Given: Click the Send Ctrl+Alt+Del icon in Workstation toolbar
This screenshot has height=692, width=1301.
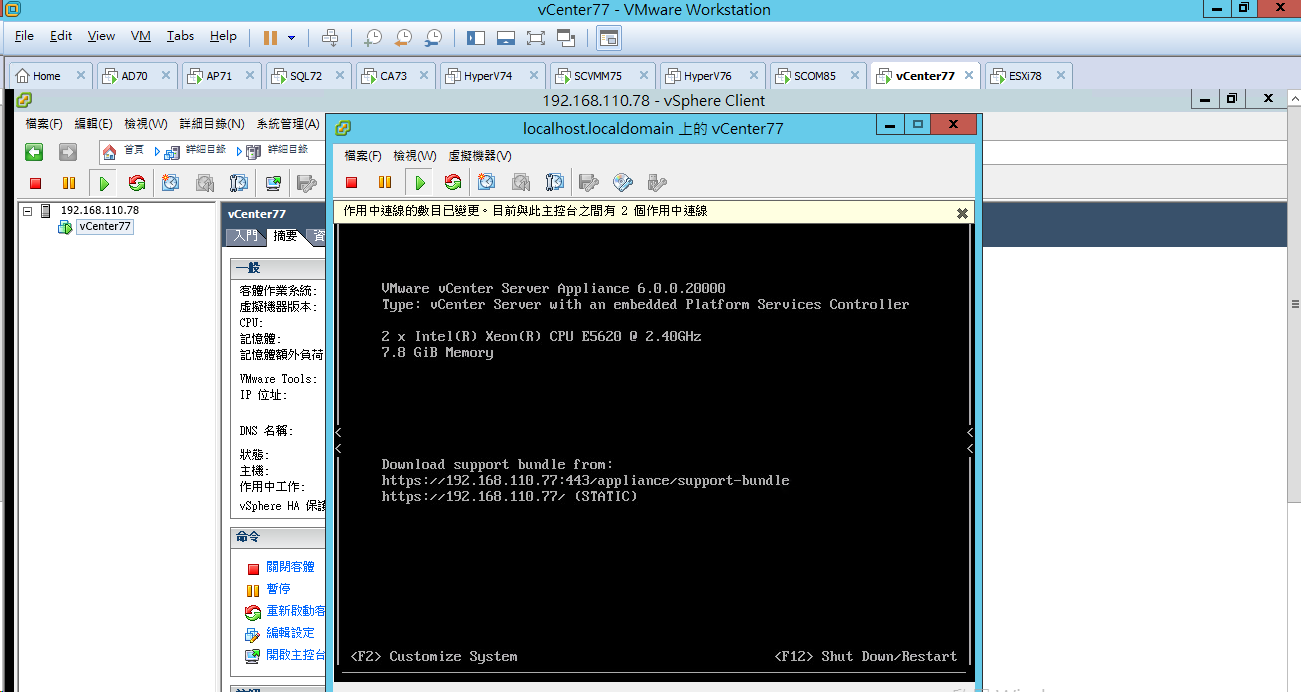Looking at the screenshot, I should [x=330, y=37].
